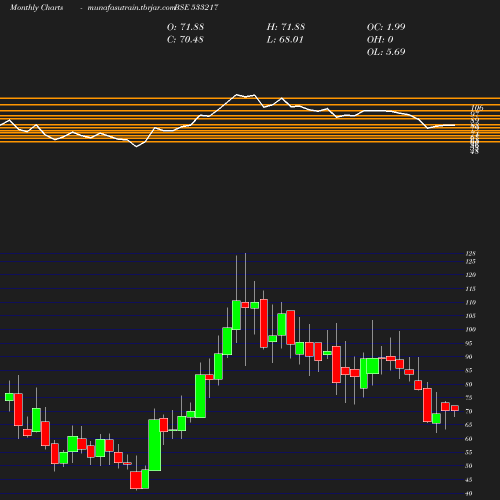The height and width of the screenshot is (500, 500).
Task: Select the 95 price axis label
Action: pos(469,343)
